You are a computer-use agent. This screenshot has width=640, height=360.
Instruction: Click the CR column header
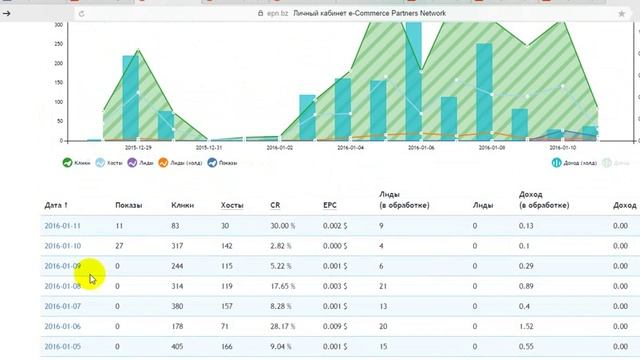pos(275,205)
